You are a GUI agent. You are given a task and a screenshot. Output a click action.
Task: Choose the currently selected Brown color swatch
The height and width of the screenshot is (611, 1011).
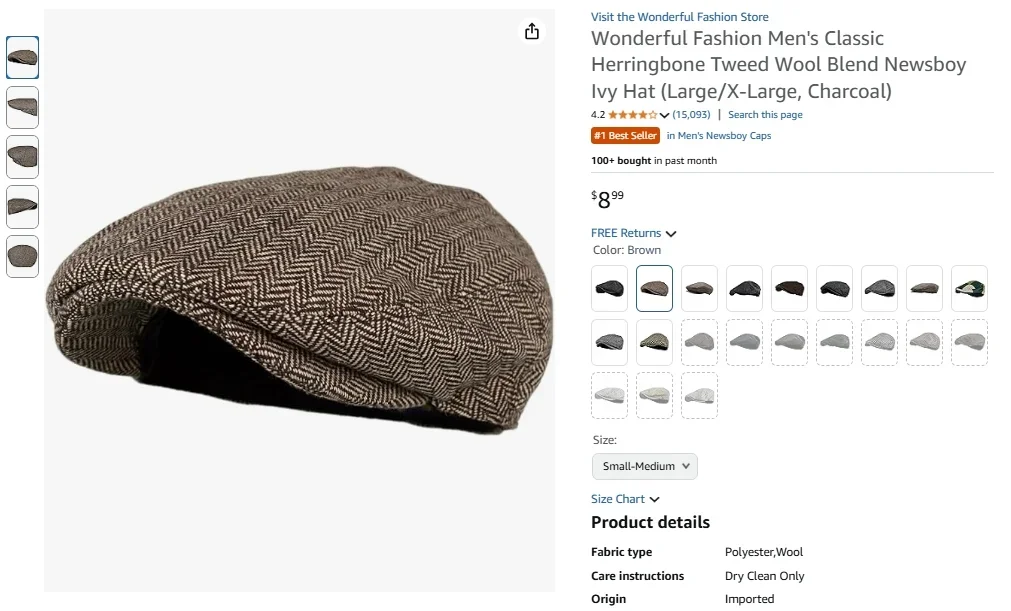[654, 288]
